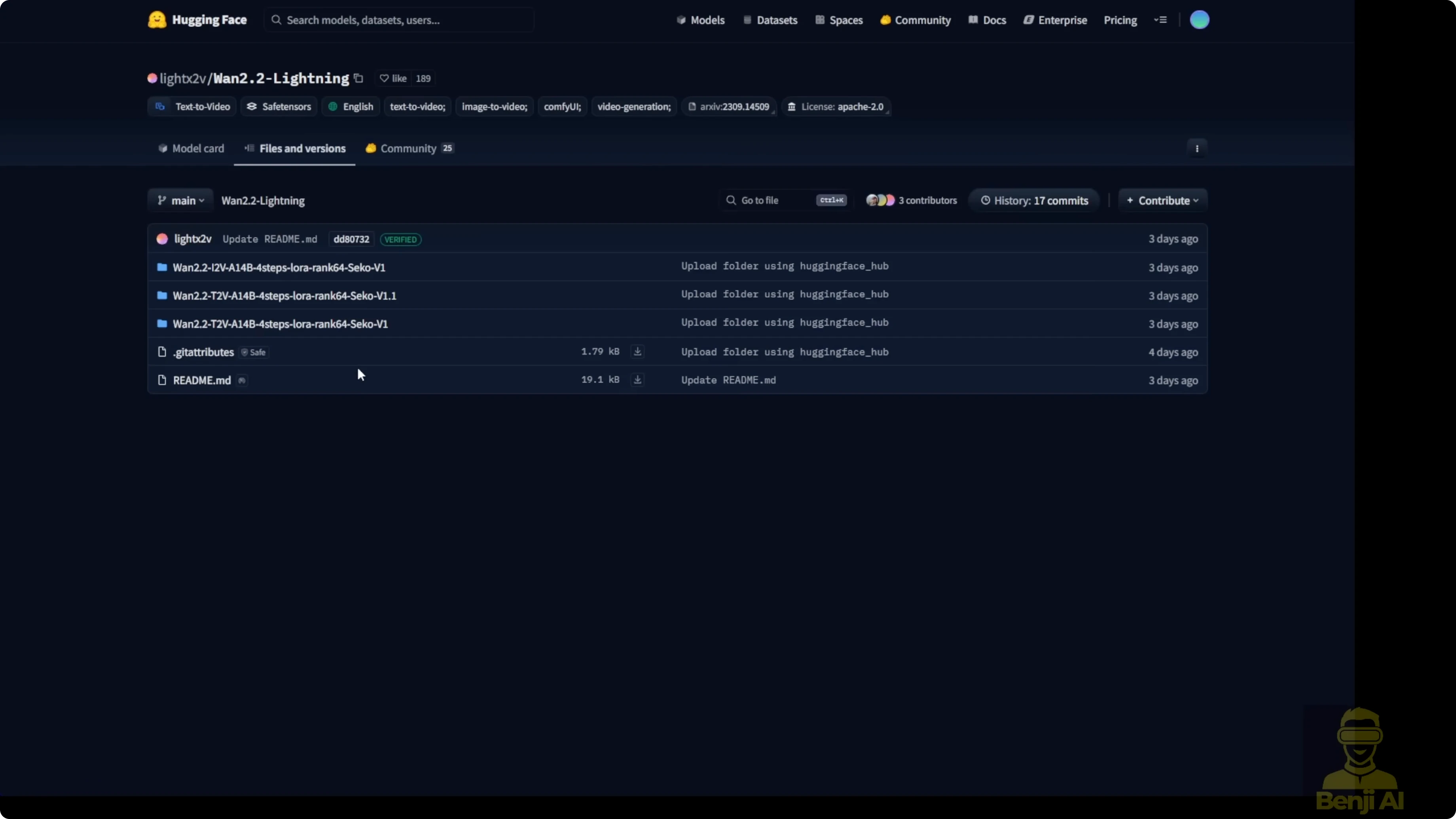This screenshot has height=819, width=1456.
Task: Click the Hugging Face logo icon
Action: pyautogui.click(x=157, y=20)
